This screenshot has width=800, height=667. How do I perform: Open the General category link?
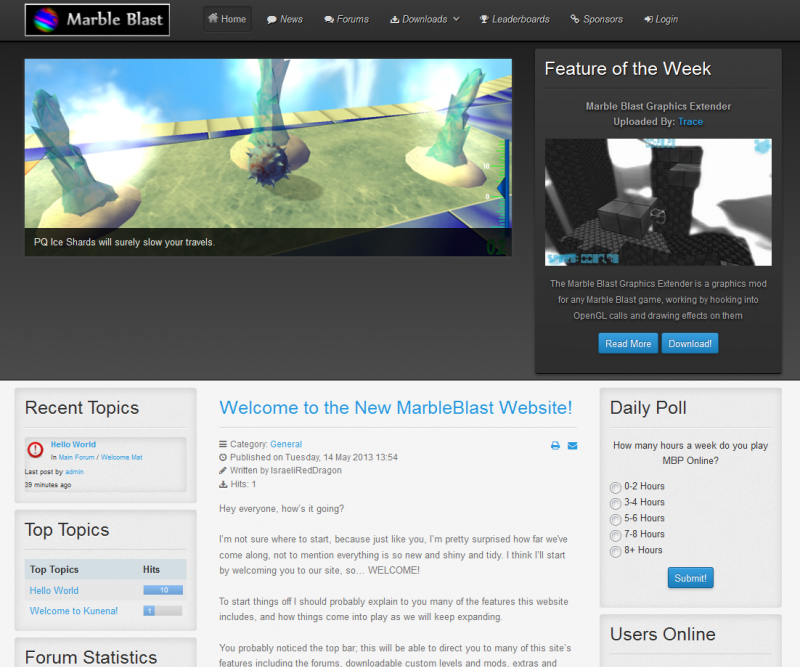point(286,444)
